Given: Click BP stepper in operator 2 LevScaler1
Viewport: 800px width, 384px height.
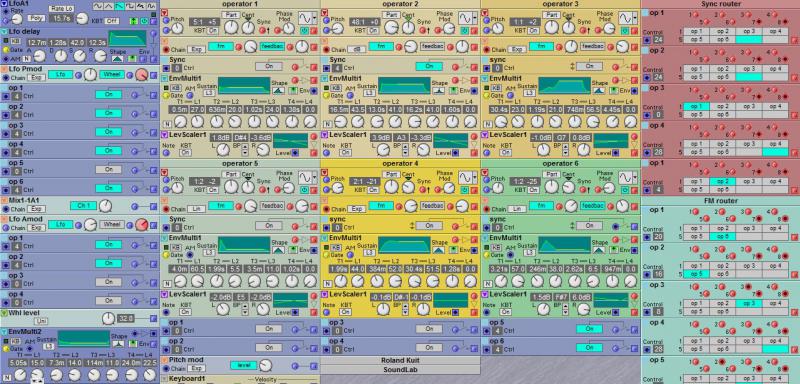Looking at the screenshot, I should point(404,149).
